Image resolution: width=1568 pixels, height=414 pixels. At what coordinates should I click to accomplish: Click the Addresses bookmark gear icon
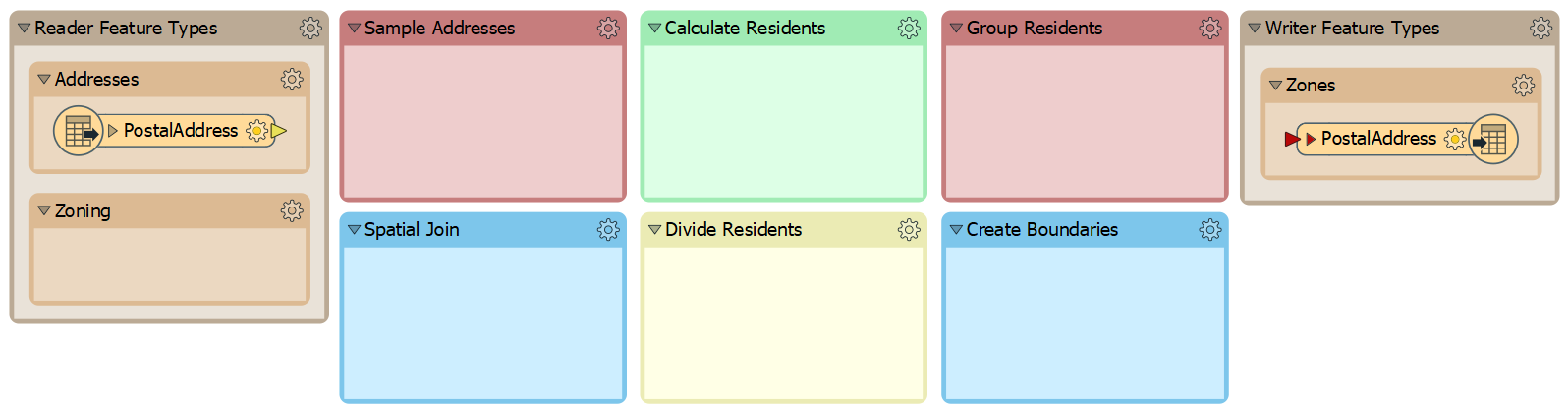tap(292, 79)
